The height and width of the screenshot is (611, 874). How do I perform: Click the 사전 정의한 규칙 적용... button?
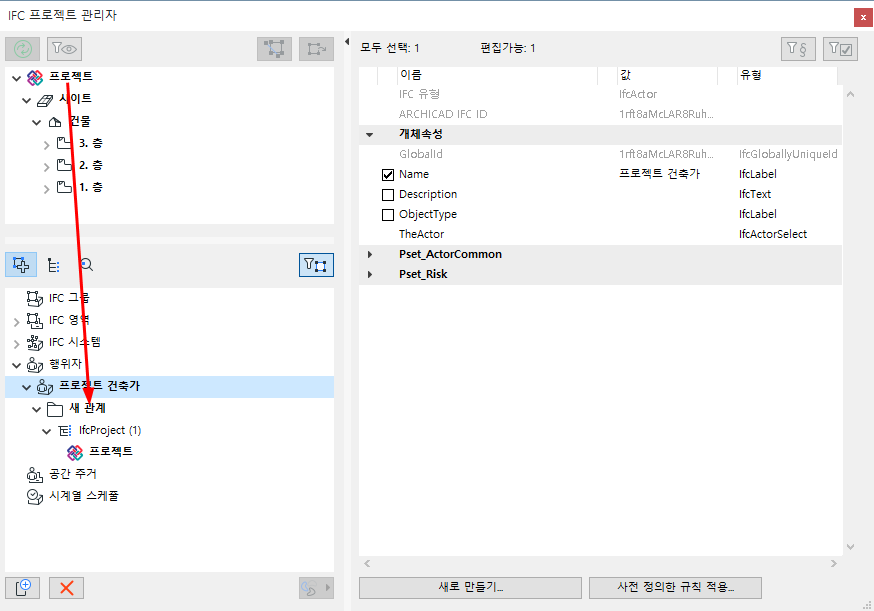[x=675, y=587]
